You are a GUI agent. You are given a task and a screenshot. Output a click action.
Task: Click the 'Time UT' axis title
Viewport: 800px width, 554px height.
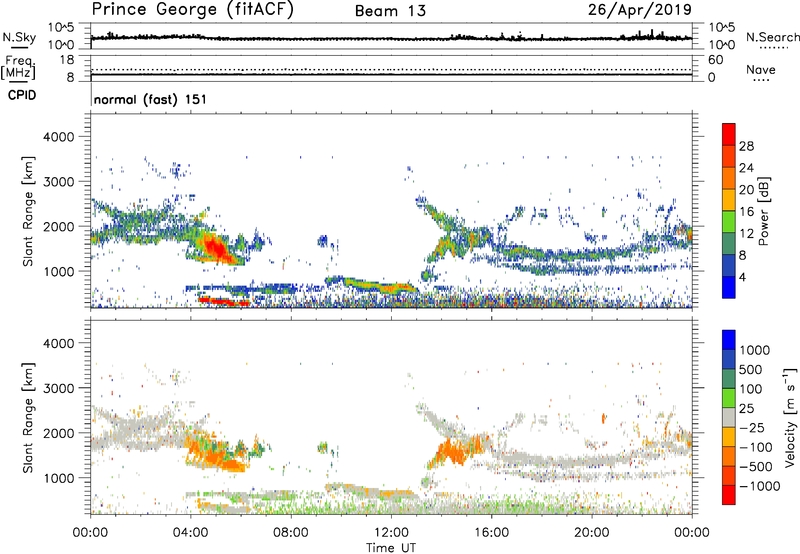click(391, 548)
